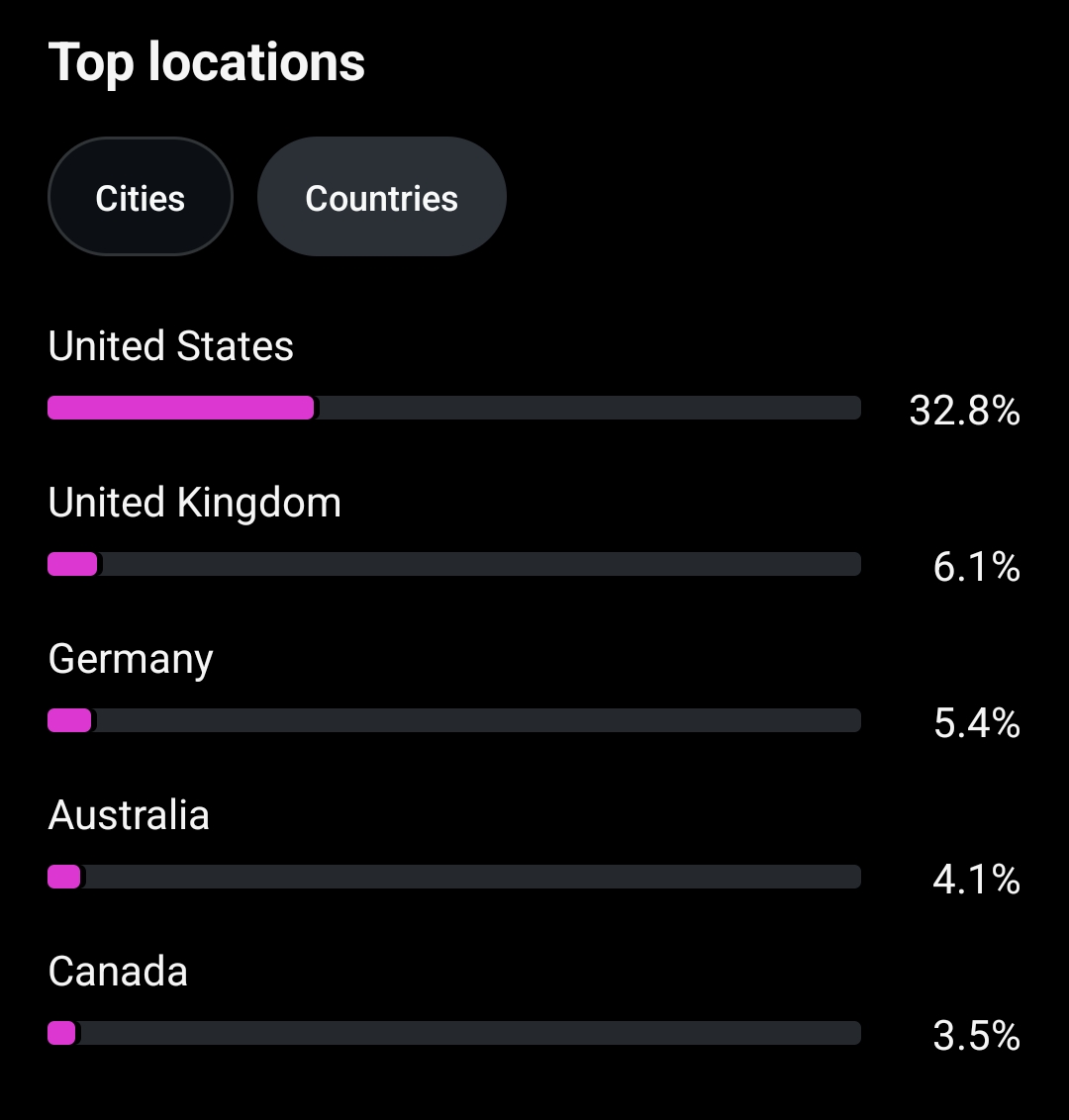Click the Canada label
Viewport: 1069px width, 1120px height.
click(117, 972)
